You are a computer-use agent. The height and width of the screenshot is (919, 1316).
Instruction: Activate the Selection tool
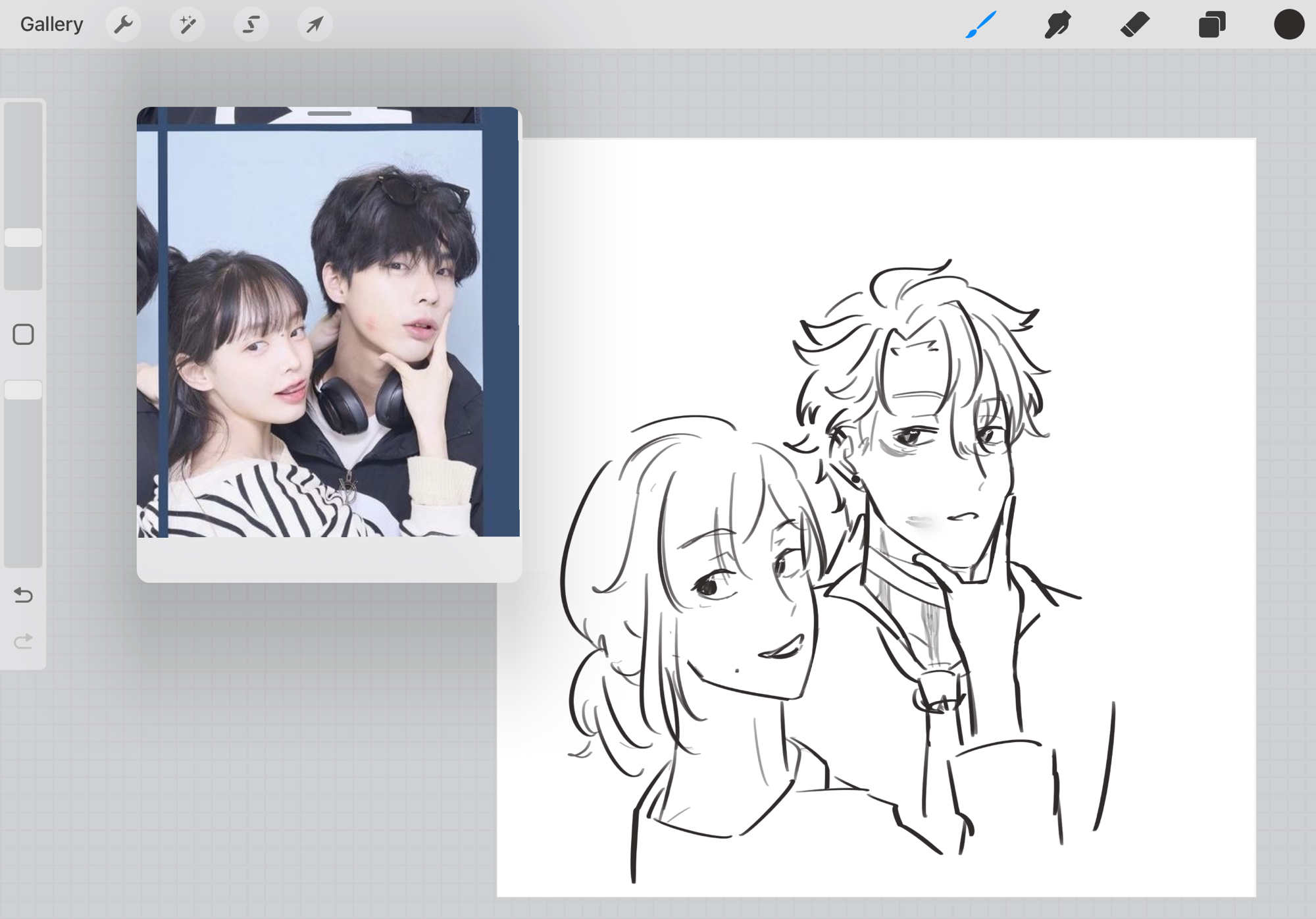[251, 24]
